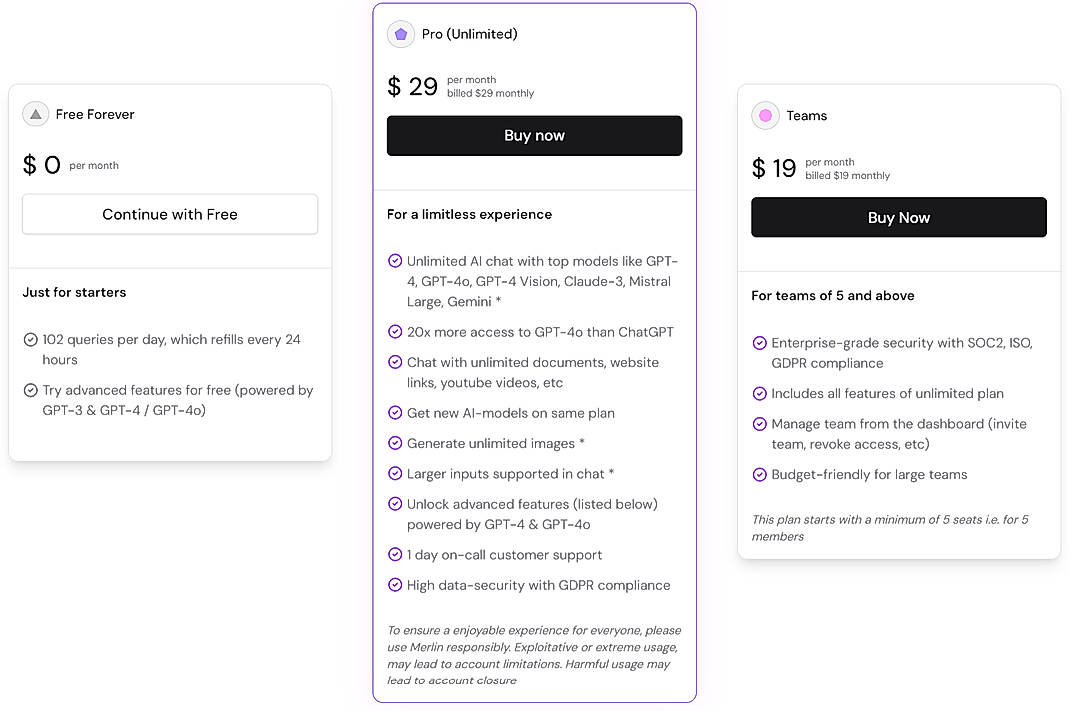
Task: Click the checkmark beside 'Budget-friendly for large teams'
Action: tap(760, 475)
